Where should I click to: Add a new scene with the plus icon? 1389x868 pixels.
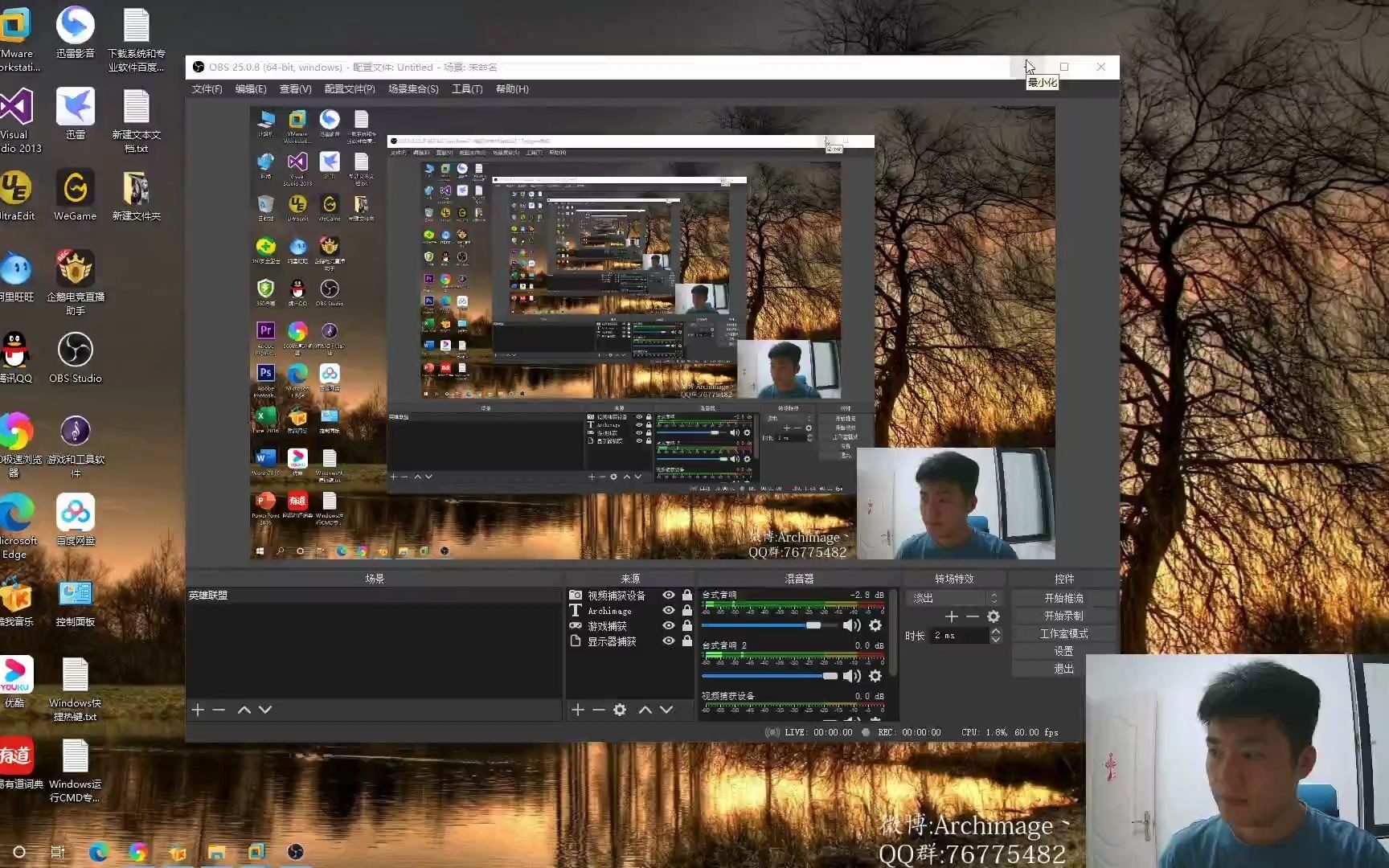[x=198, y=710]
